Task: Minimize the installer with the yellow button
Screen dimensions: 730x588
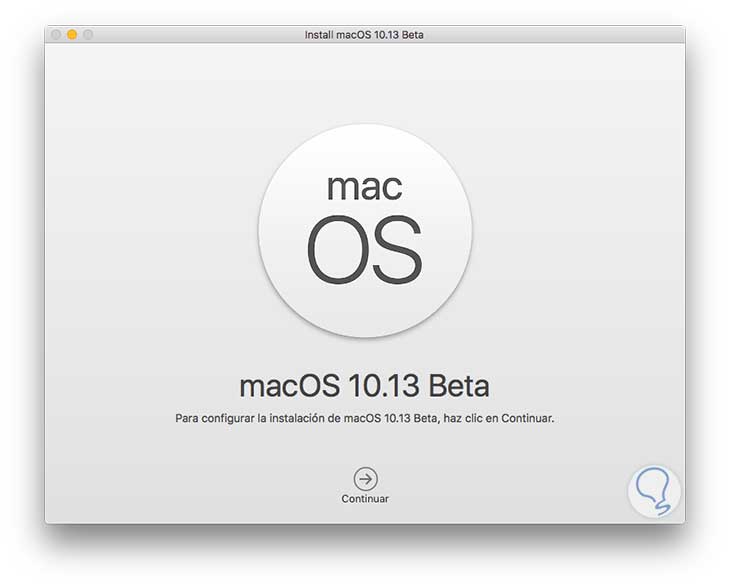Action: point(72,34)
